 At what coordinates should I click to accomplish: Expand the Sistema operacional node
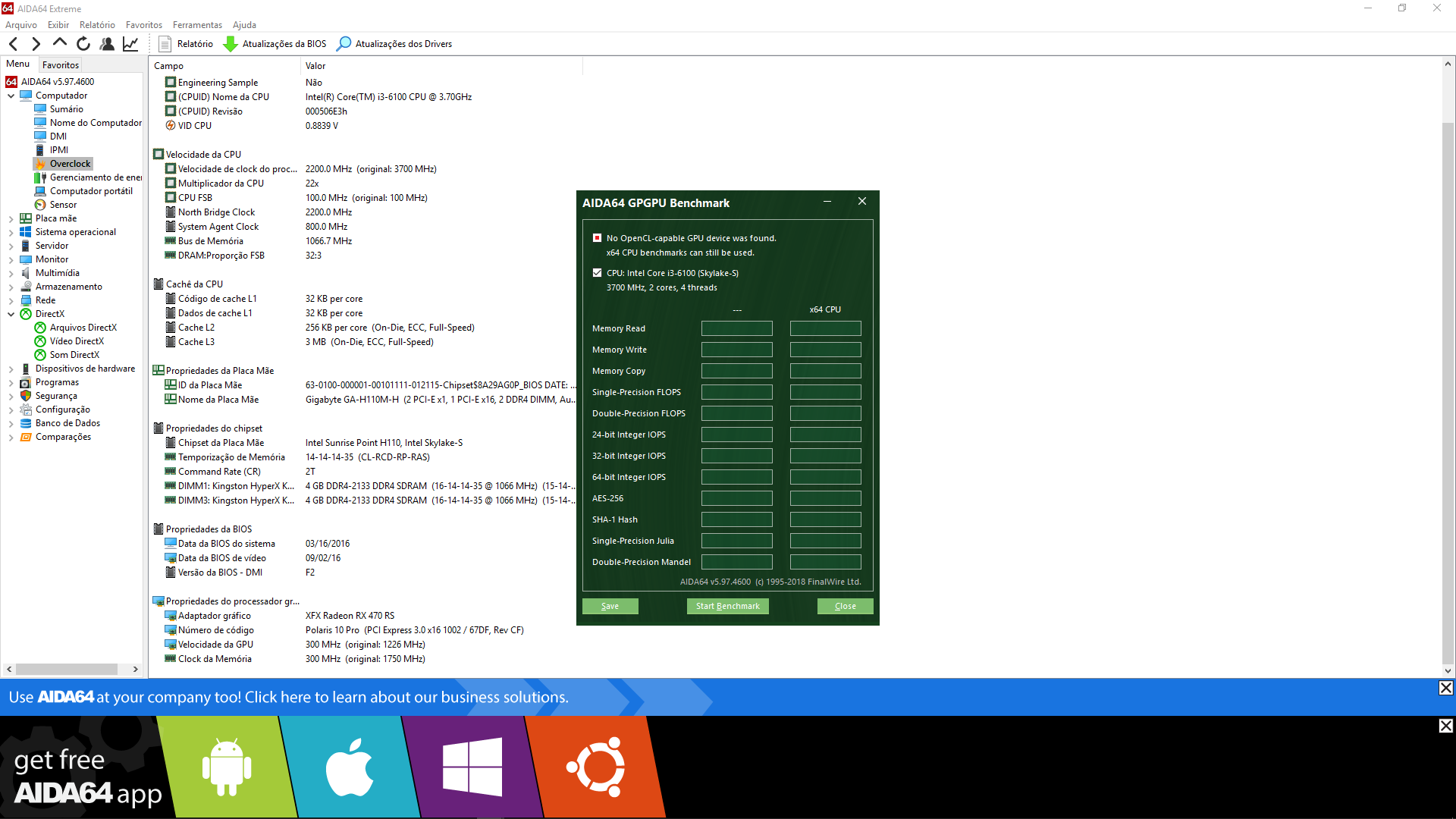(x=11, y=232)
